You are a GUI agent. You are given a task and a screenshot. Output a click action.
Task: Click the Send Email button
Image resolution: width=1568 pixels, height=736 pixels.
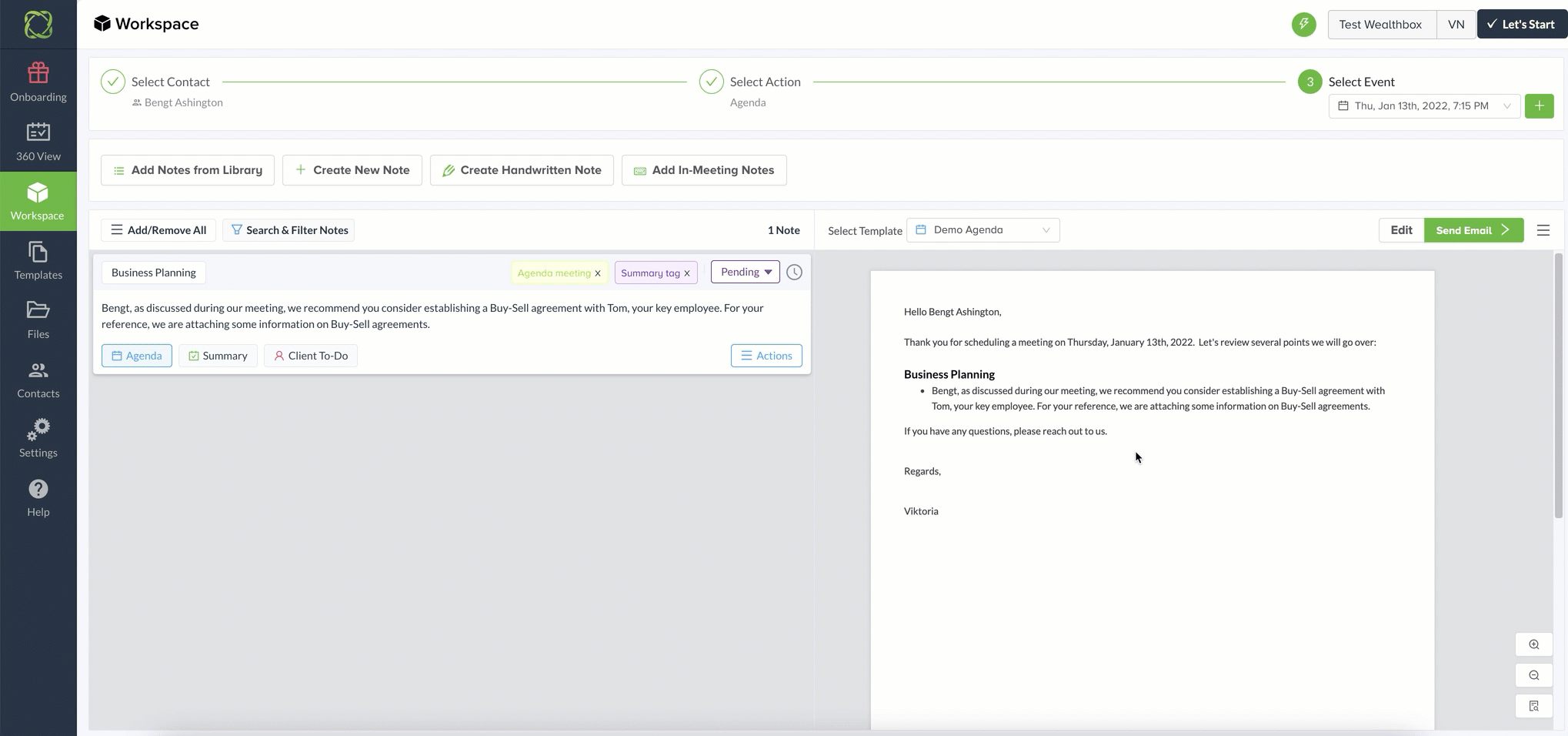tap(1473, 230)
